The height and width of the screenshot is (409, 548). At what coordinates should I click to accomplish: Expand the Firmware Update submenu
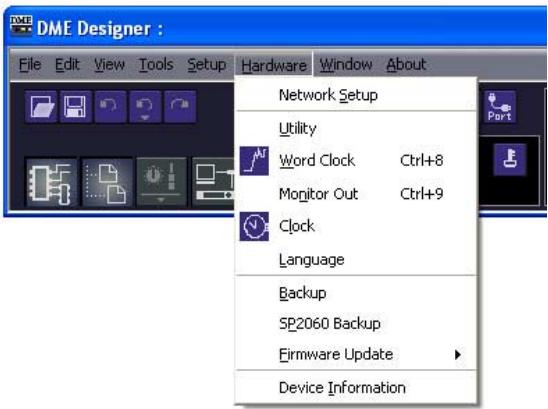(x=356, y=354)
